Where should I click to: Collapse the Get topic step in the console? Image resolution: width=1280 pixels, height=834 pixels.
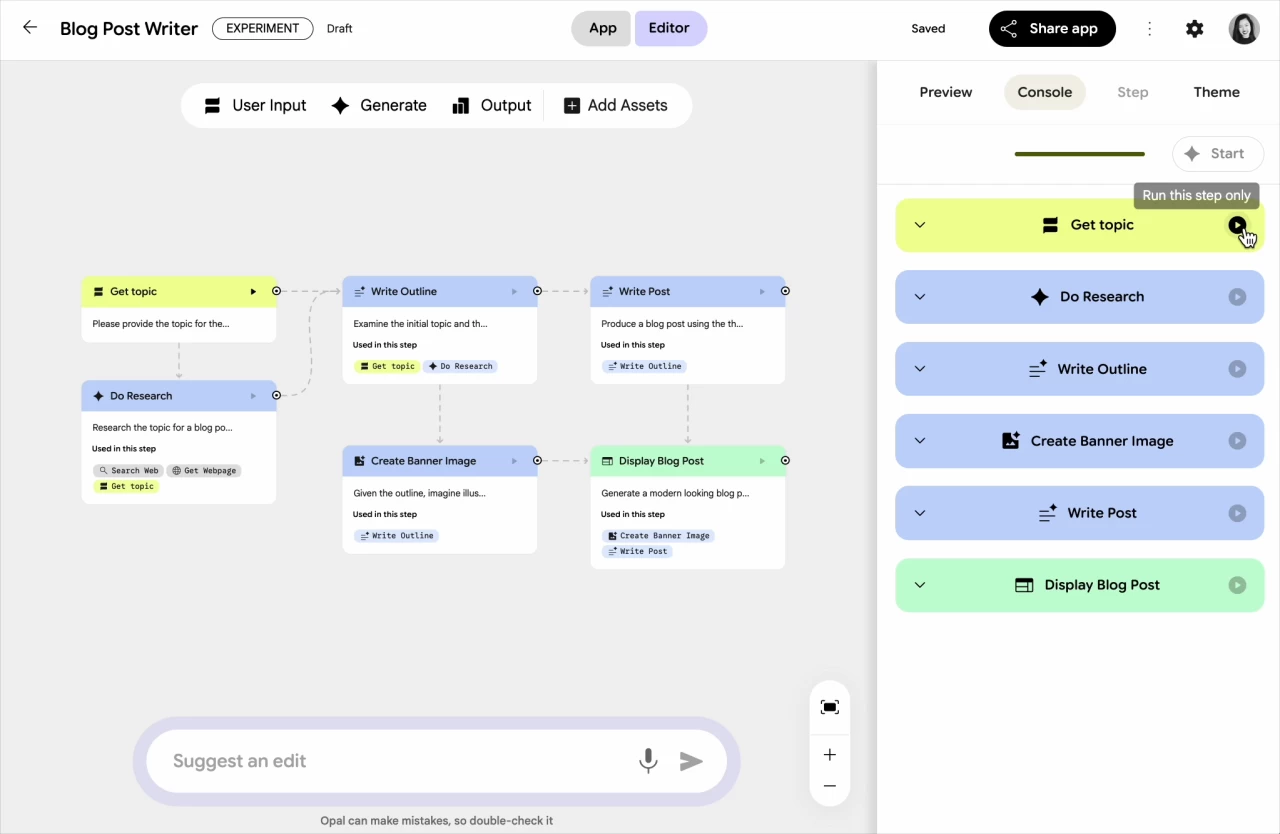pyautogui.click(x=920, y=225)
